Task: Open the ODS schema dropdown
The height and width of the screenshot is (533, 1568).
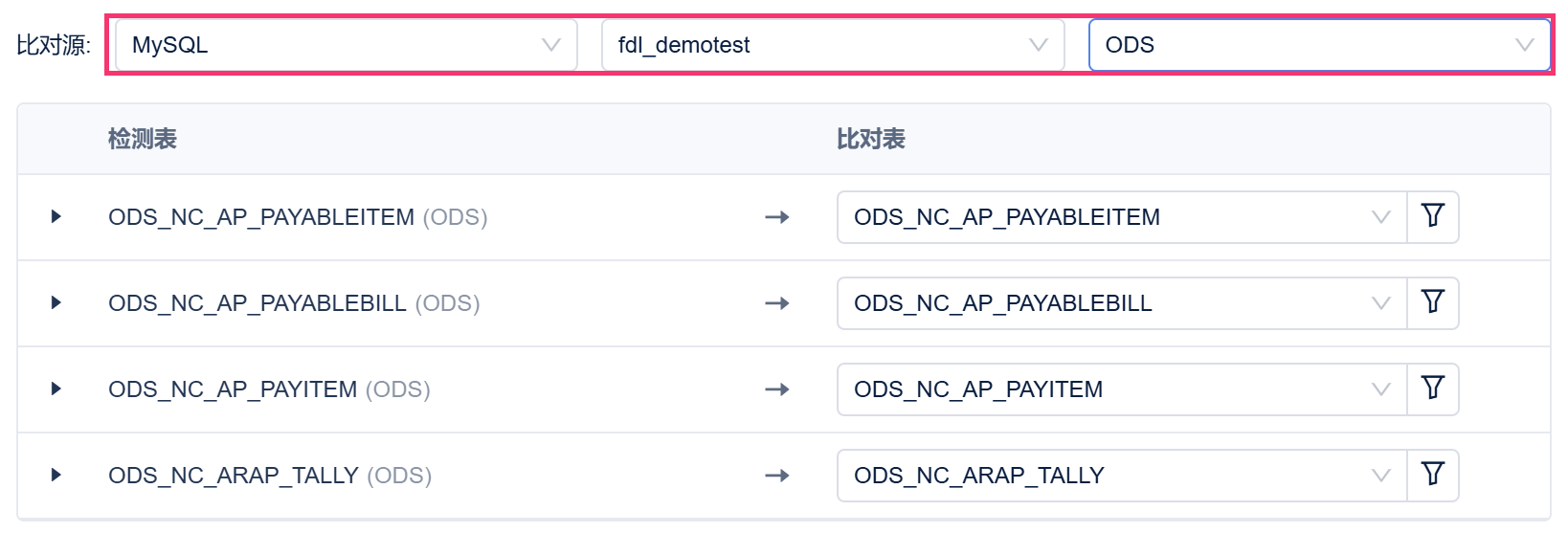Action: pos(1318,45)
